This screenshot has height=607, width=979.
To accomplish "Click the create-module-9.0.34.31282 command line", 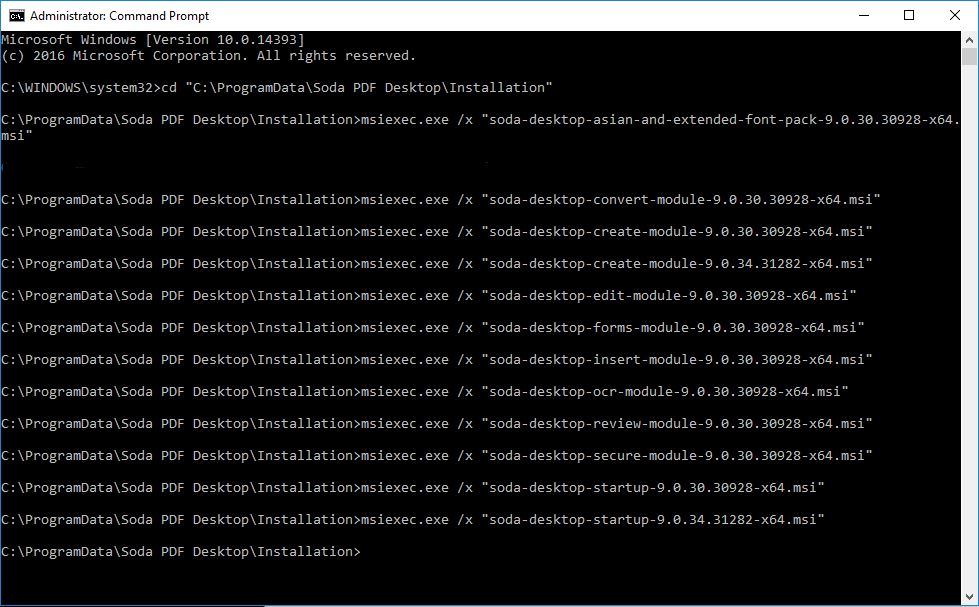I will pyautogui.click(x=436, y=264).
